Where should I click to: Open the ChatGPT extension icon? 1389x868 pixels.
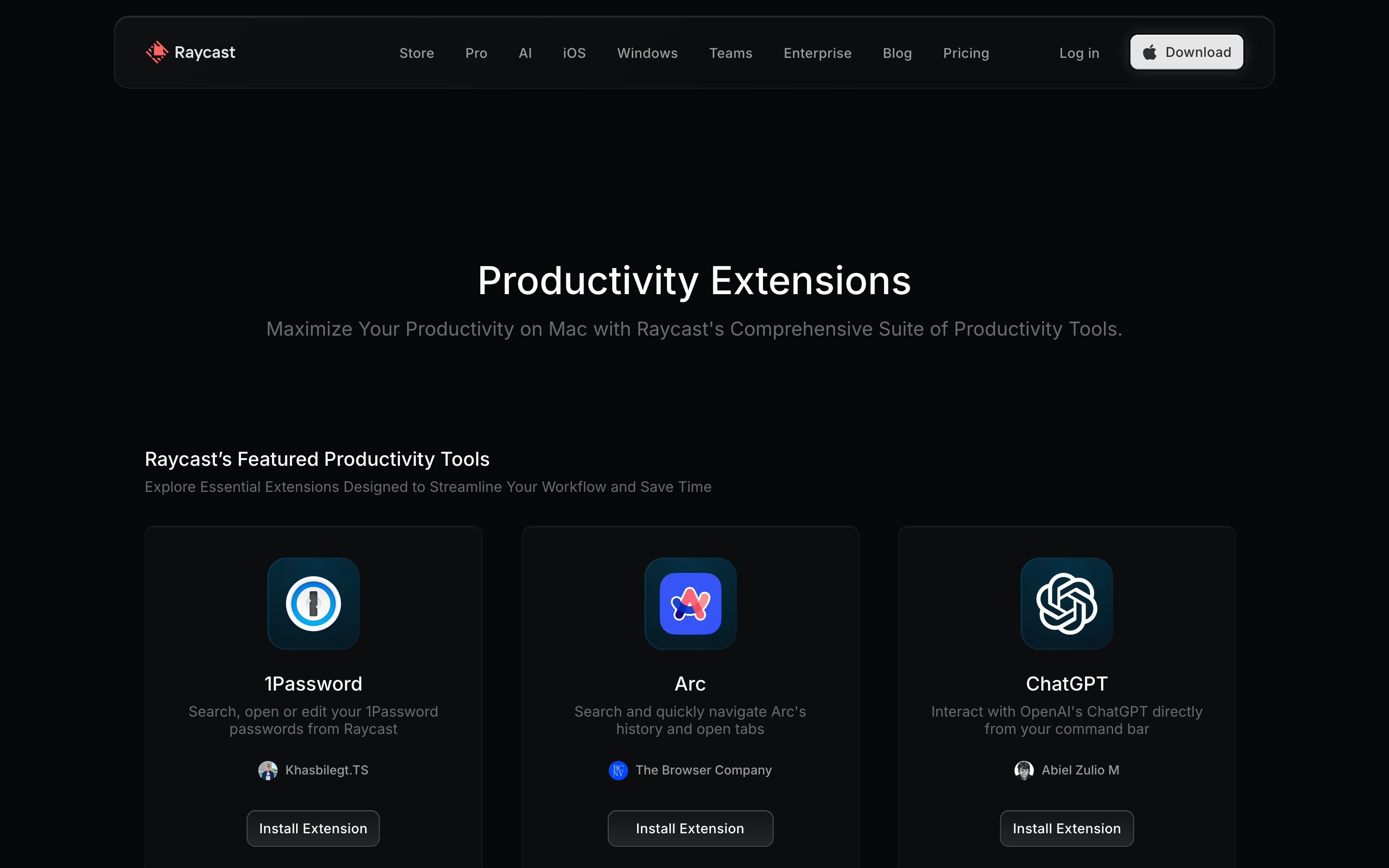(1067, 603)
